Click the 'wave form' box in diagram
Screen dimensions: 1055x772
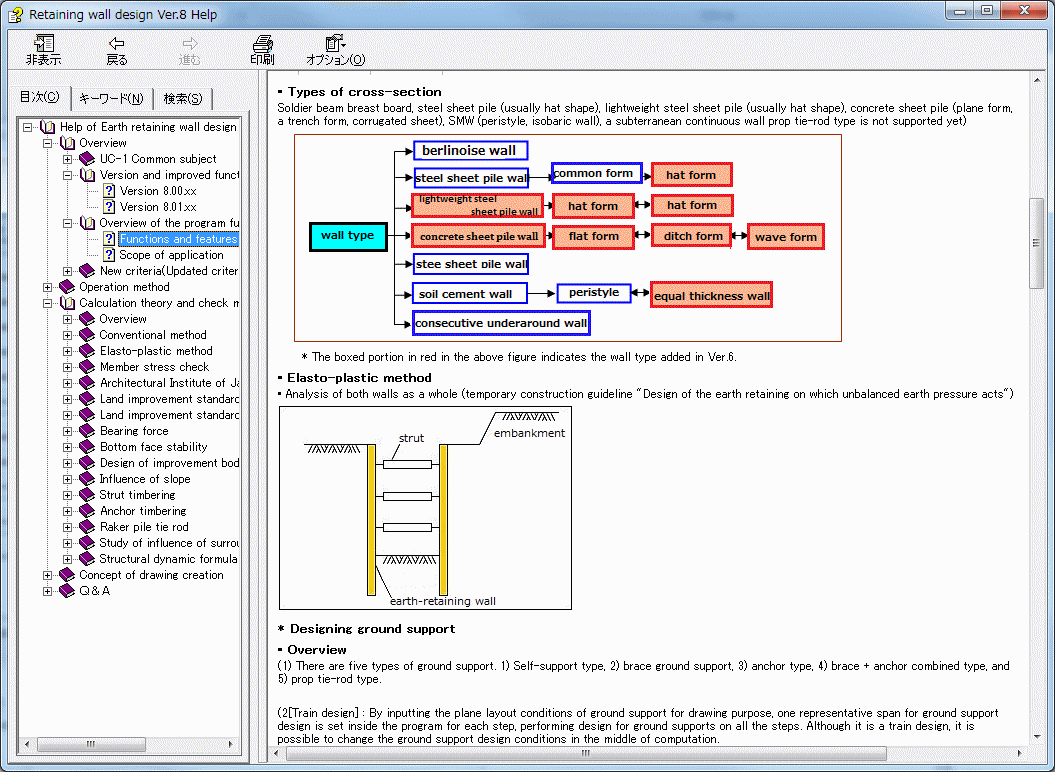pos(786,237)
